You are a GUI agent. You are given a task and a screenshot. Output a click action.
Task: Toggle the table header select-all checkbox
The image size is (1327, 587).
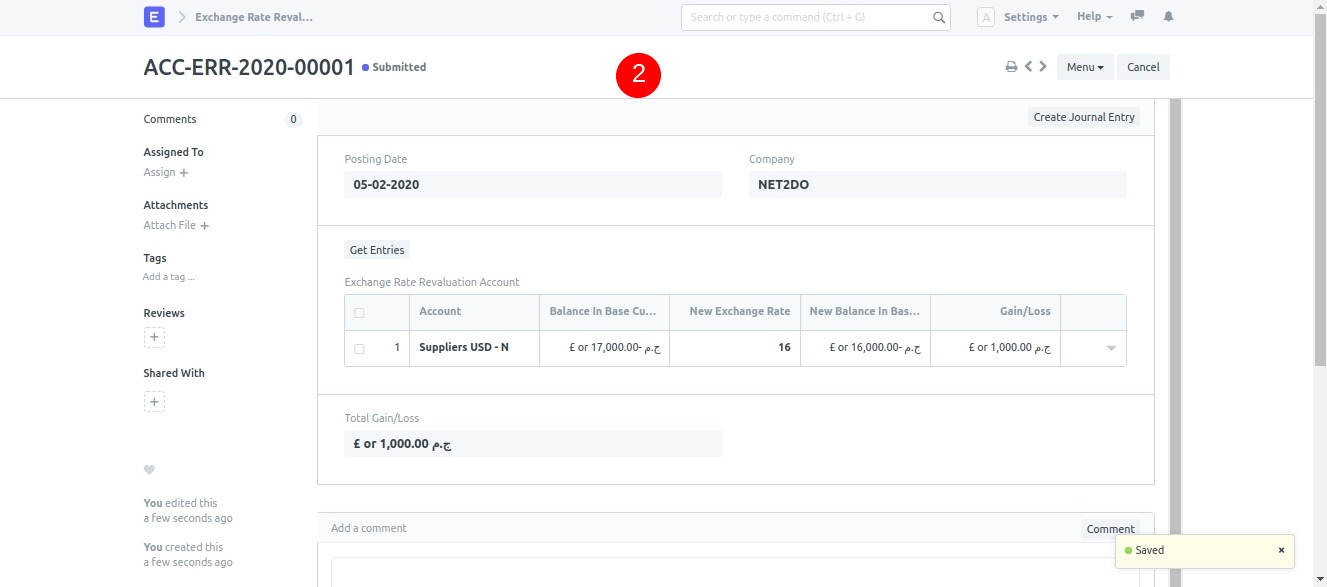(x=359, y=313)
